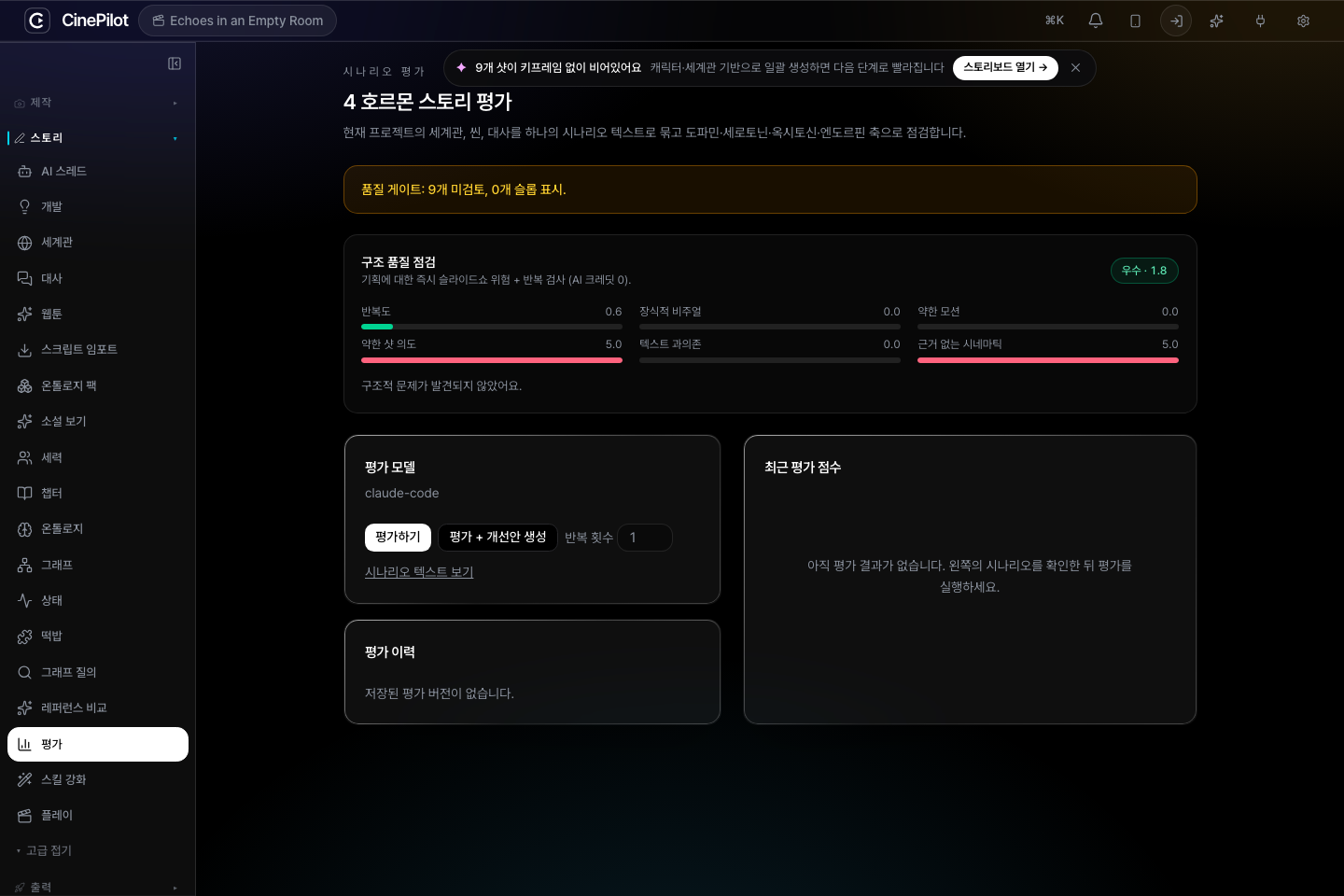This screenshot has width=1344, height=896.
Task: Click the 플레이 clapperboard icon
Action: coord(25,816)
